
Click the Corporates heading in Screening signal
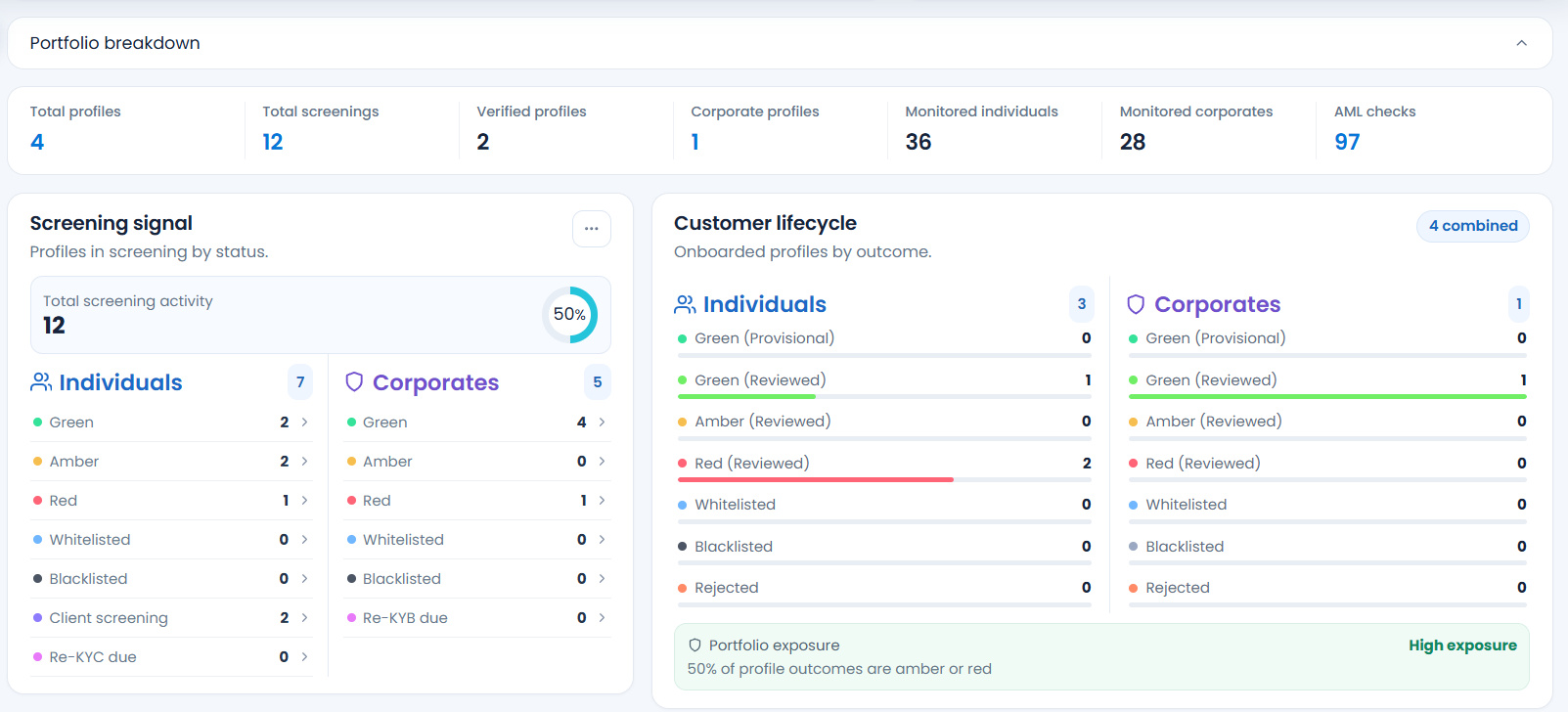pyautogui.click(x=435, y=382)
